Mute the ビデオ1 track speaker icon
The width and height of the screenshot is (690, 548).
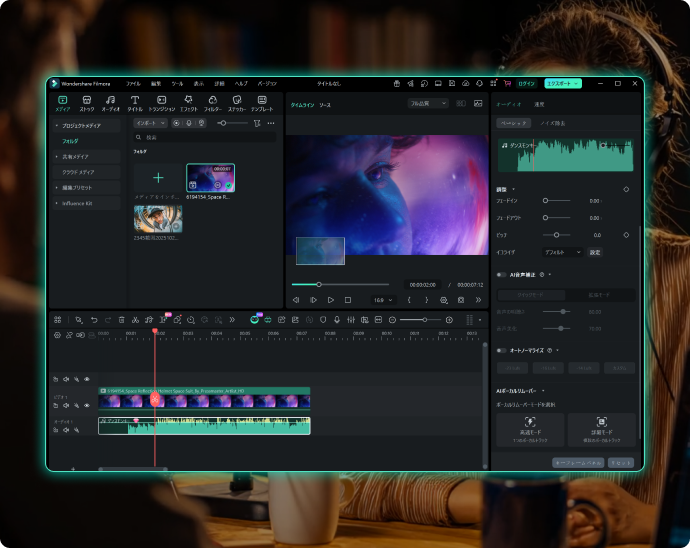(x=66, y=405)
